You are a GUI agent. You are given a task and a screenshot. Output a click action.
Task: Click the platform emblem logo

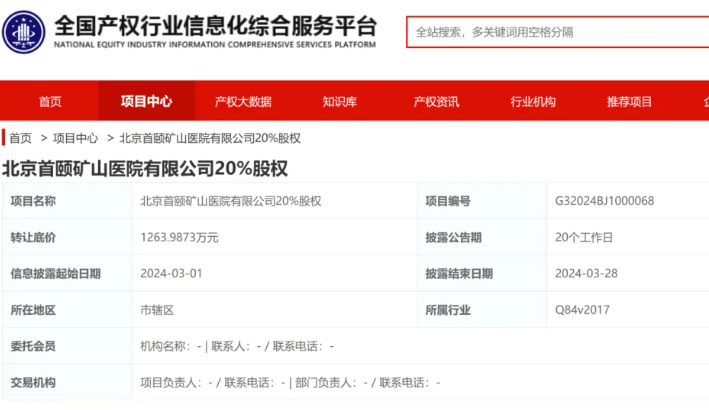point(24,30)
